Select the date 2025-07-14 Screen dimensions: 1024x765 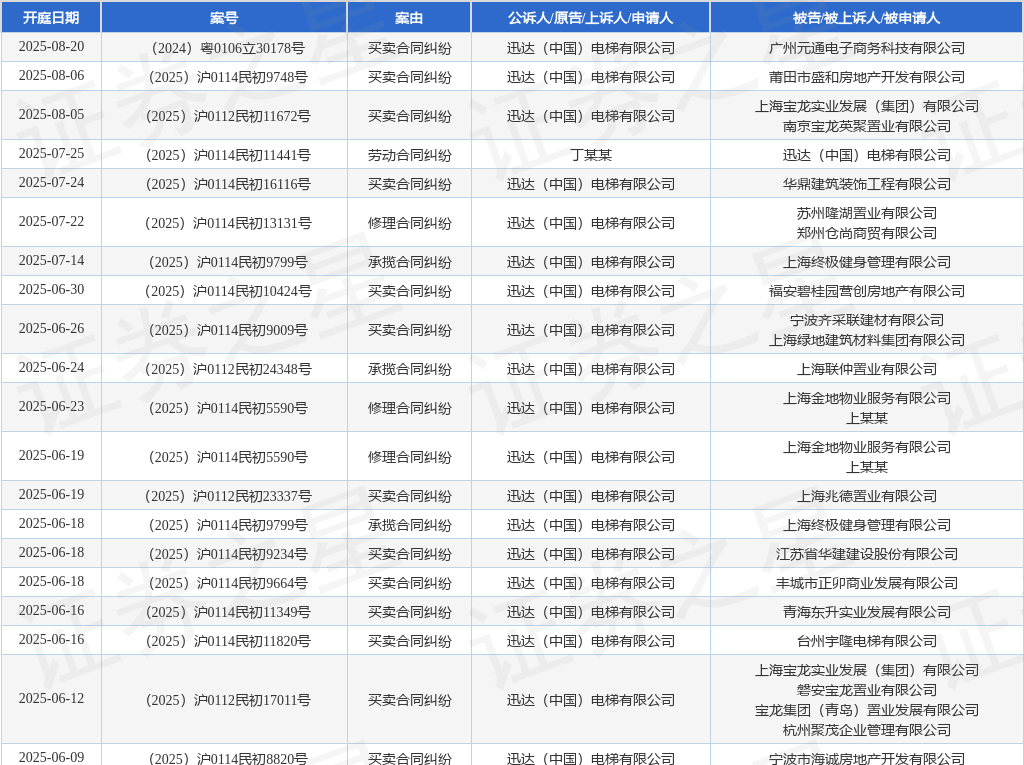[x=52, y=261]
